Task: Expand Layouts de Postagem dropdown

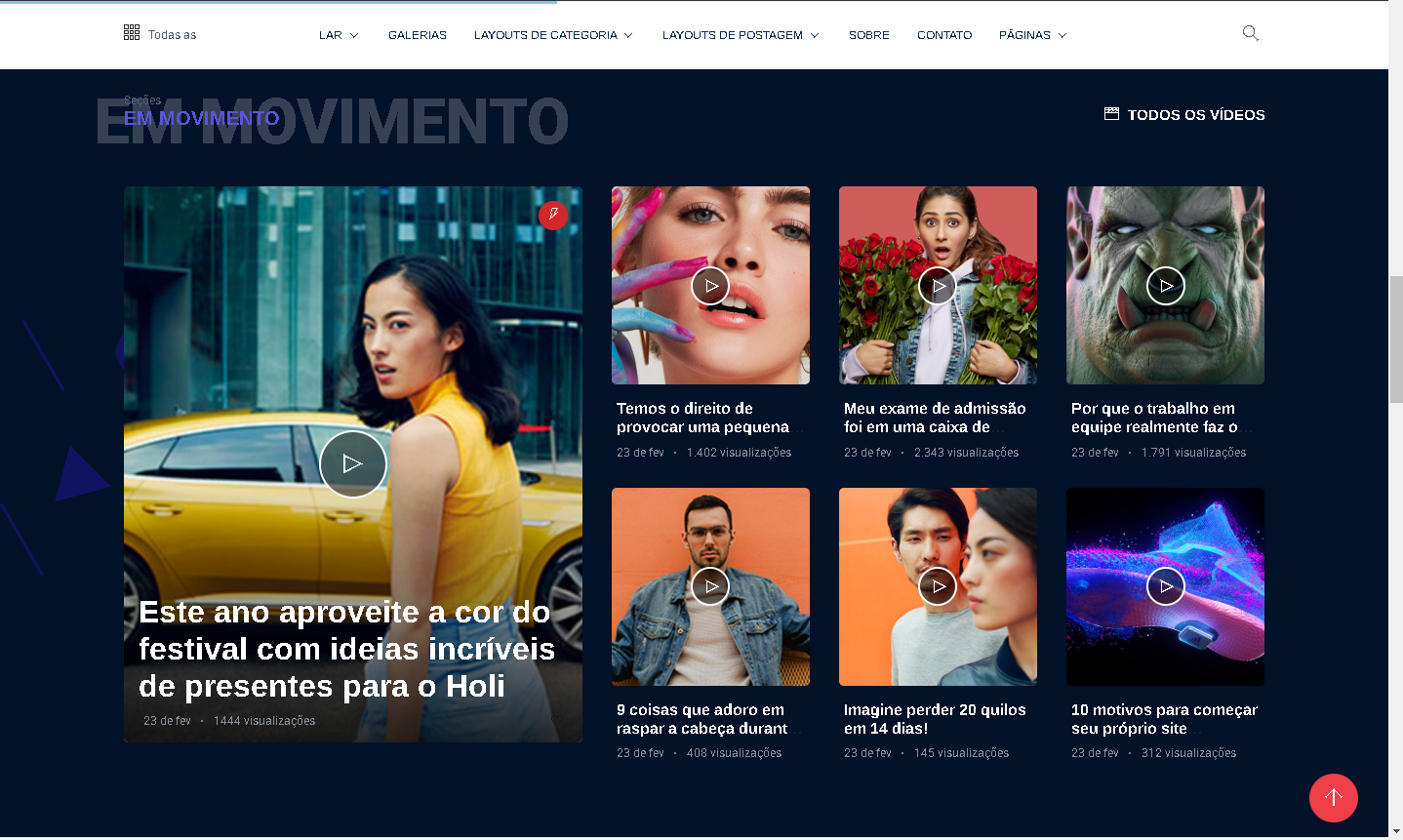Action: [x=741, y=35]
